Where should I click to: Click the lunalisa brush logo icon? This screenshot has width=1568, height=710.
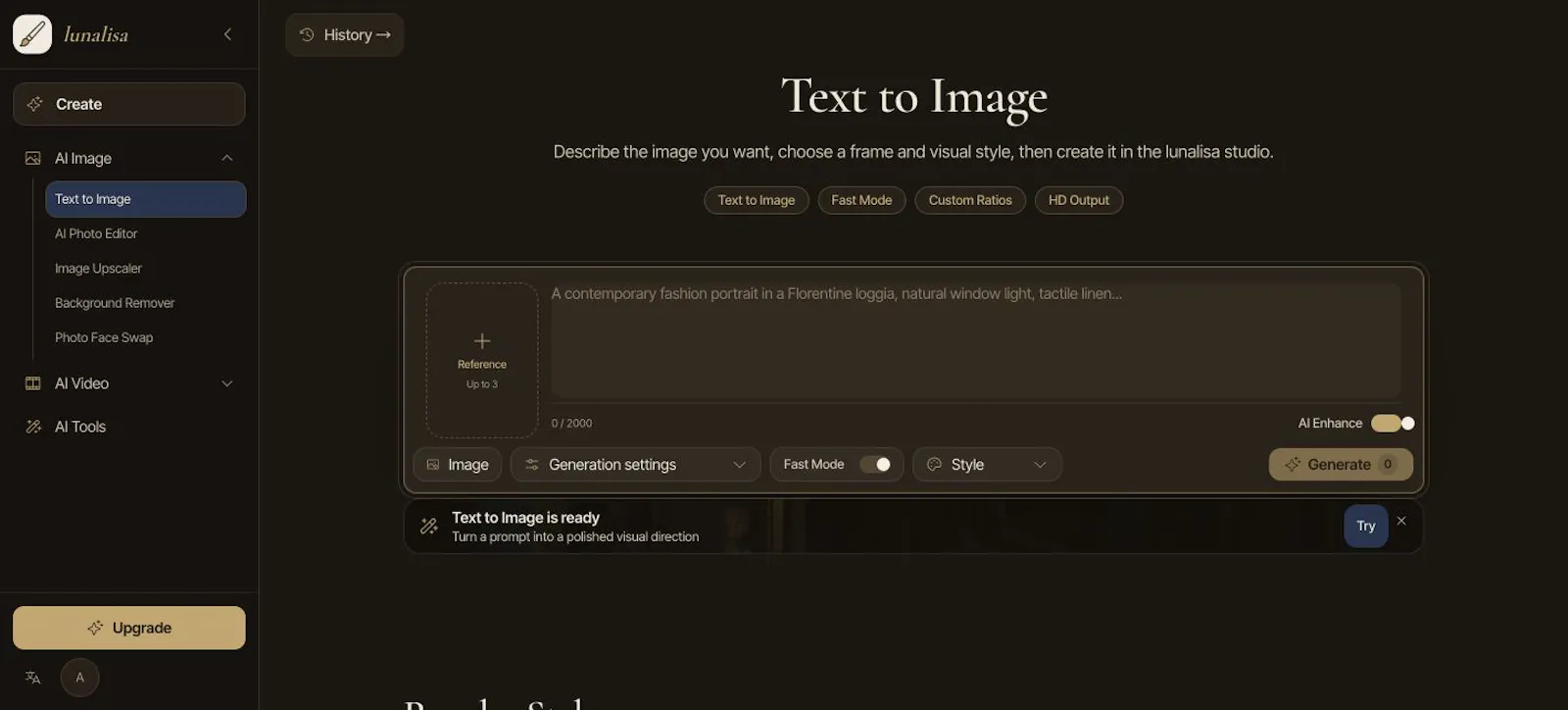(32, 34)
